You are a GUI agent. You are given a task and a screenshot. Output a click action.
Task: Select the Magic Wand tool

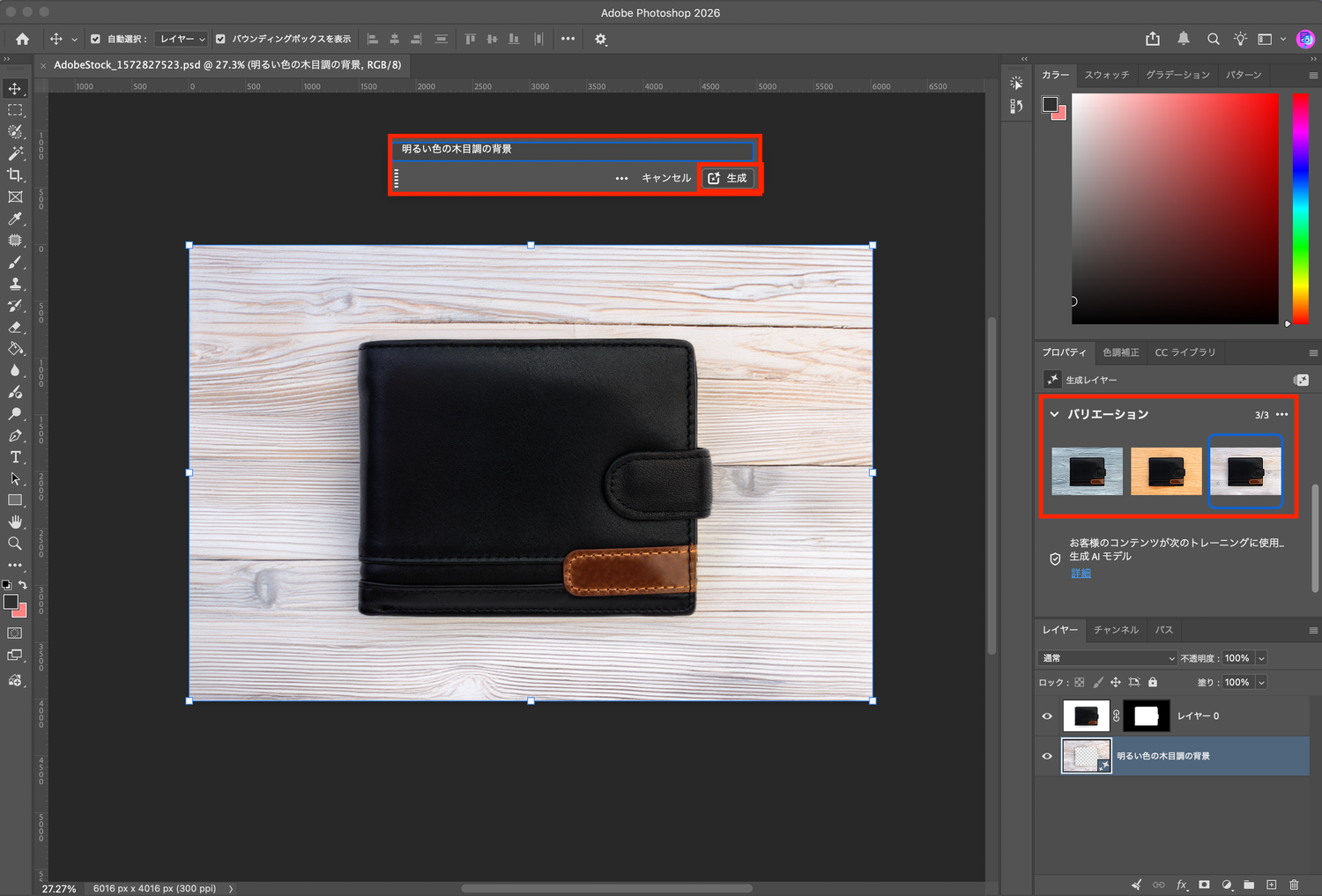pos(15,153)
